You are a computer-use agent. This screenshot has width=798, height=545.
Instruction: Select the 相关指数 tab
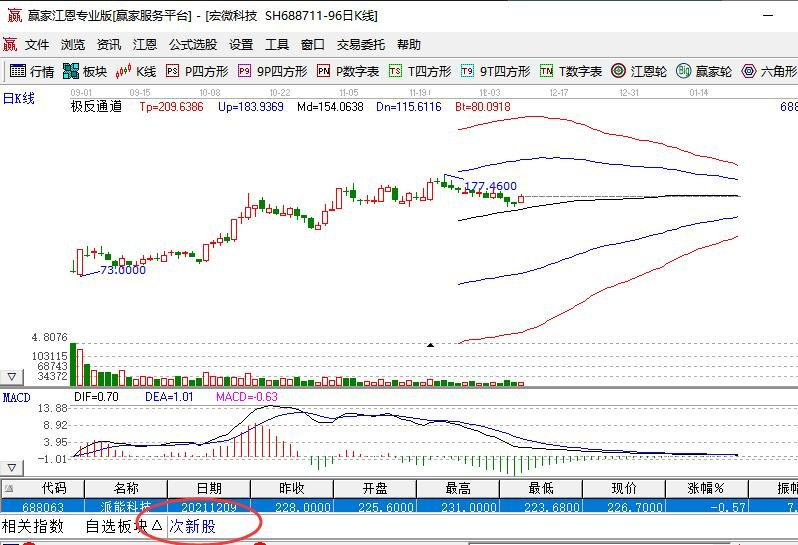(x=33, y=526)
